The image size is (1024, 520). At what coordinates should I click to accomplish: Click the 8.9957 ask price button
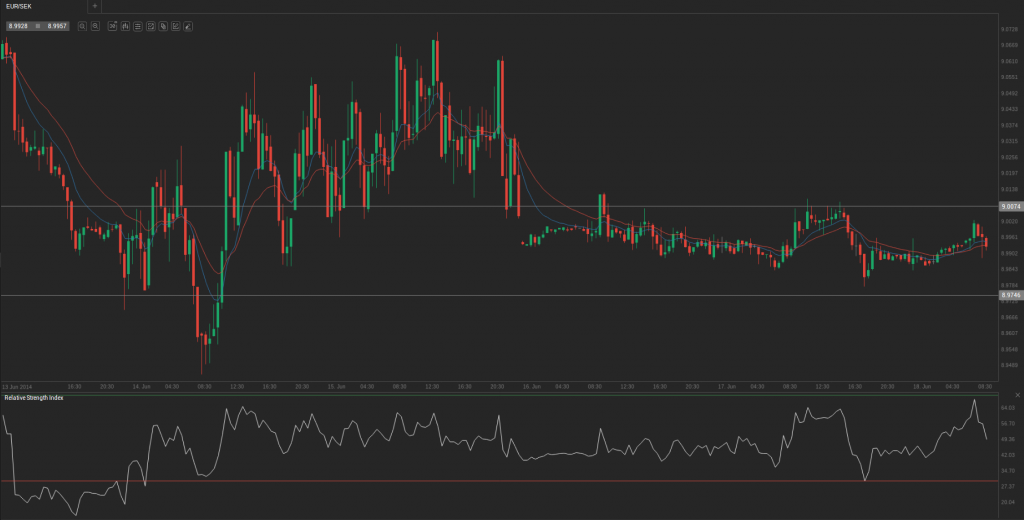pos(57,26)
